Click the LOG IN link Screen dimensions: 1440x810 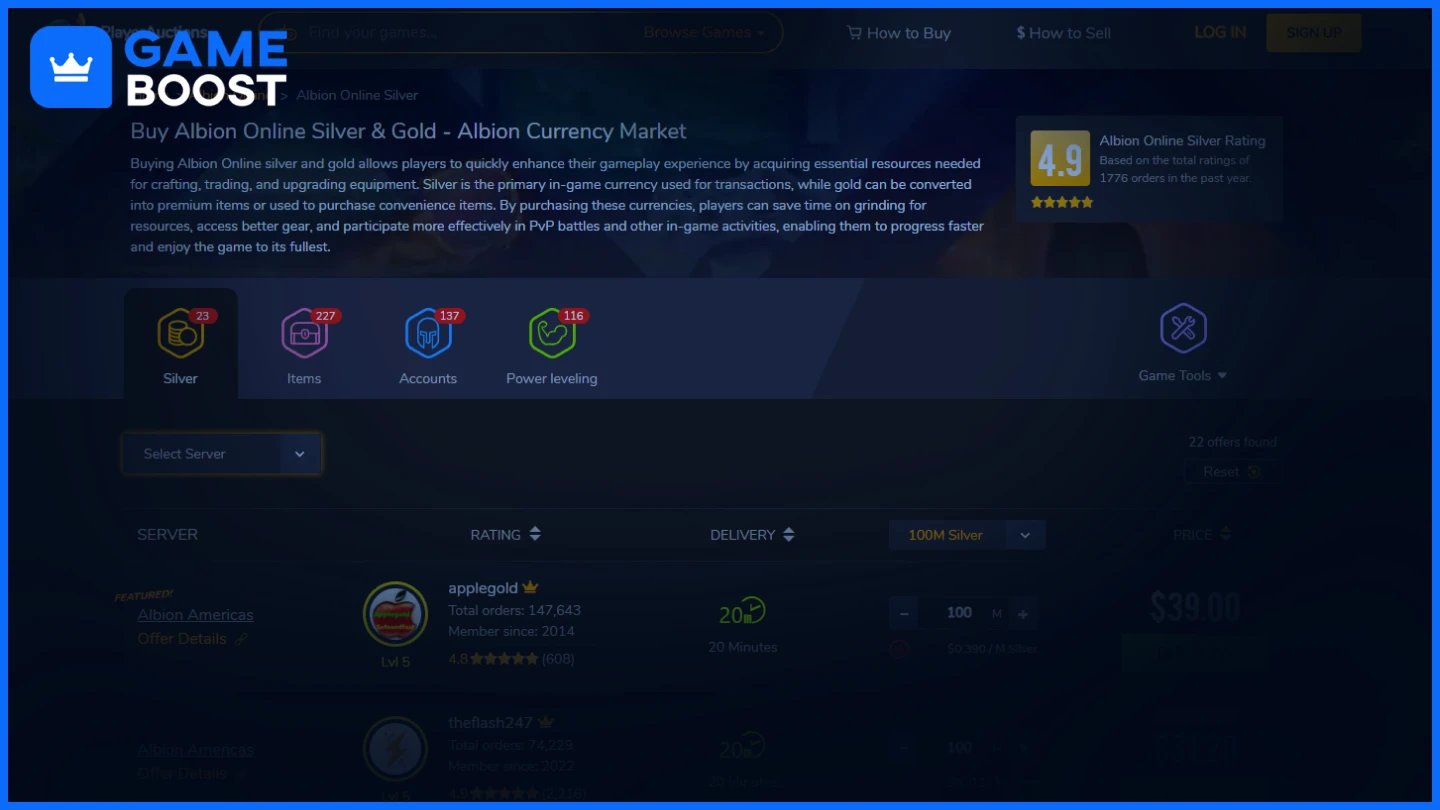[1220, 32]
